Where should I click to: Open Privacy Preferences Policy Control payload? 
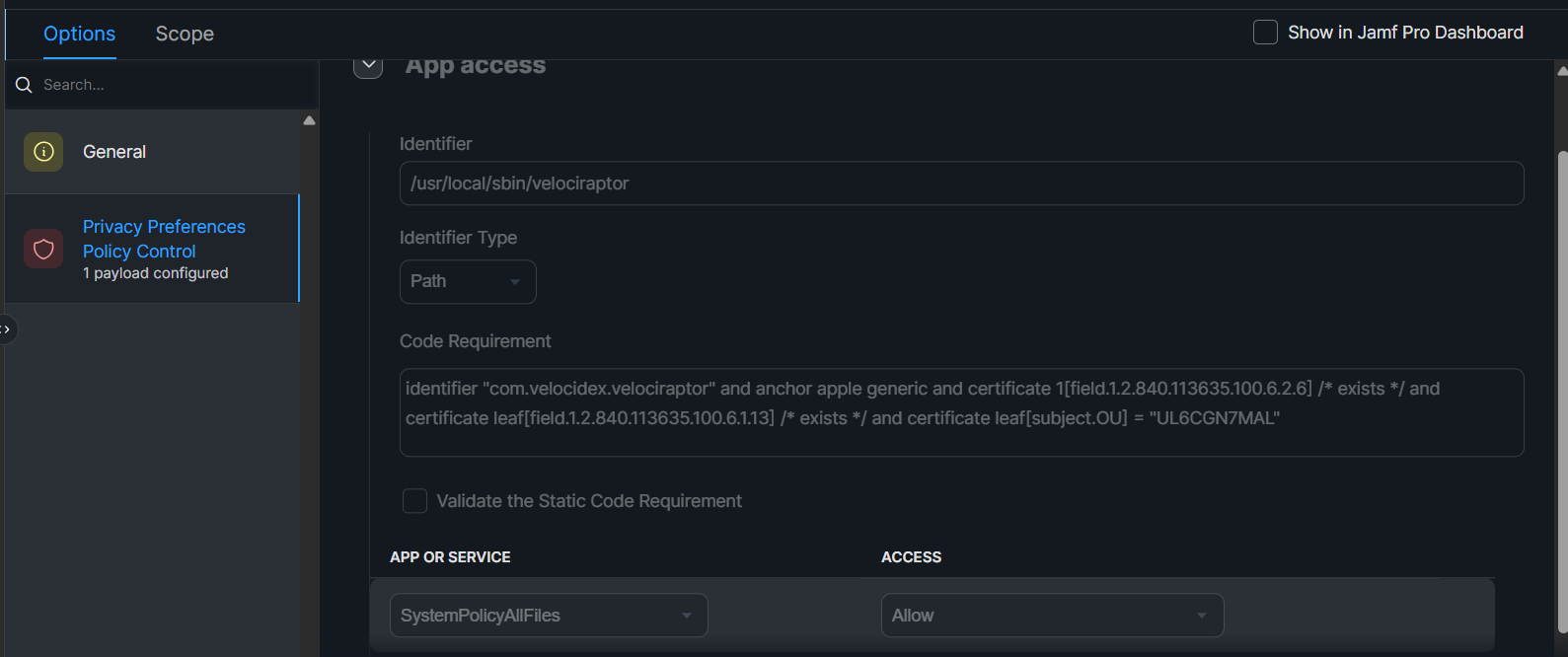coord(164,240)
